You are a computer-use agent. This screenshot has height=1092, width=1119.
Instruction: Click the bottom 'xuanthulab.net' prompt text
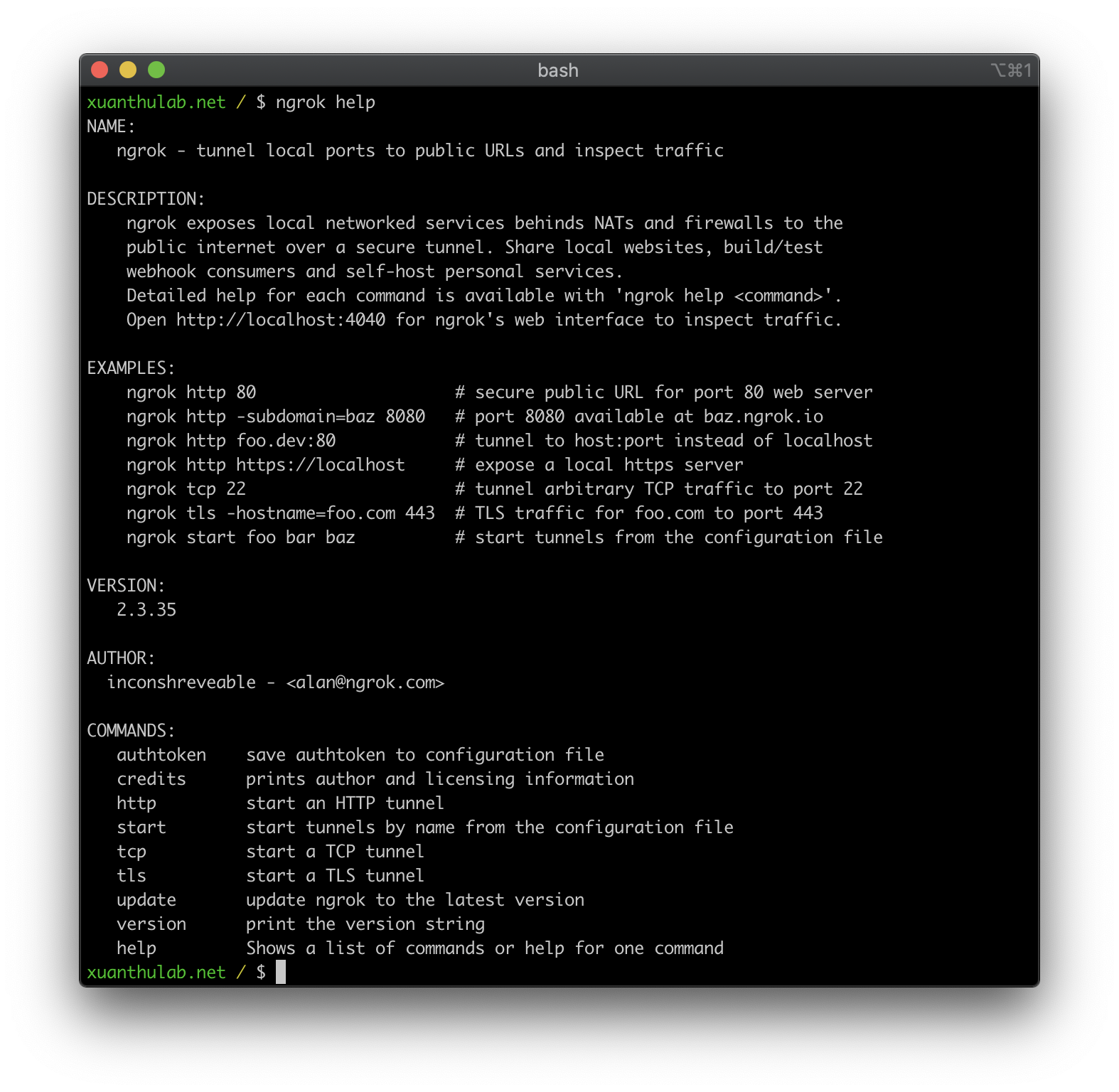tap(156, 973)
